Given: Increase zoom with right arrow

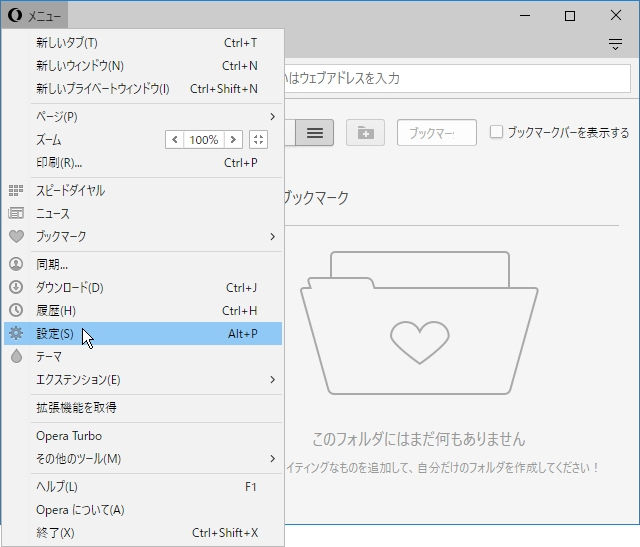Looking at the screenshot, I should pos(233,140).
